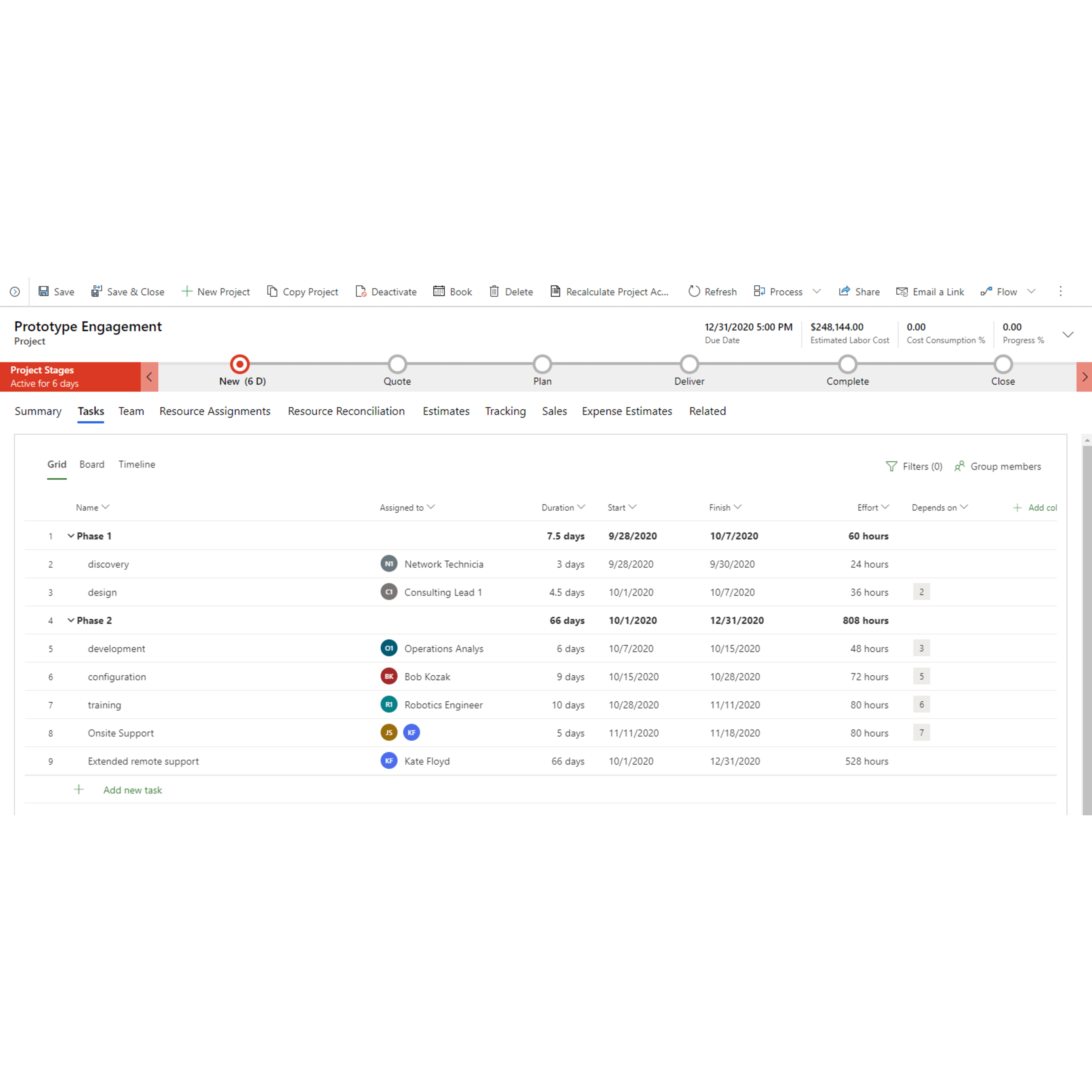Click Group members icon
The height and width of the screenshot is (1092, 1092).
(959, 466)
